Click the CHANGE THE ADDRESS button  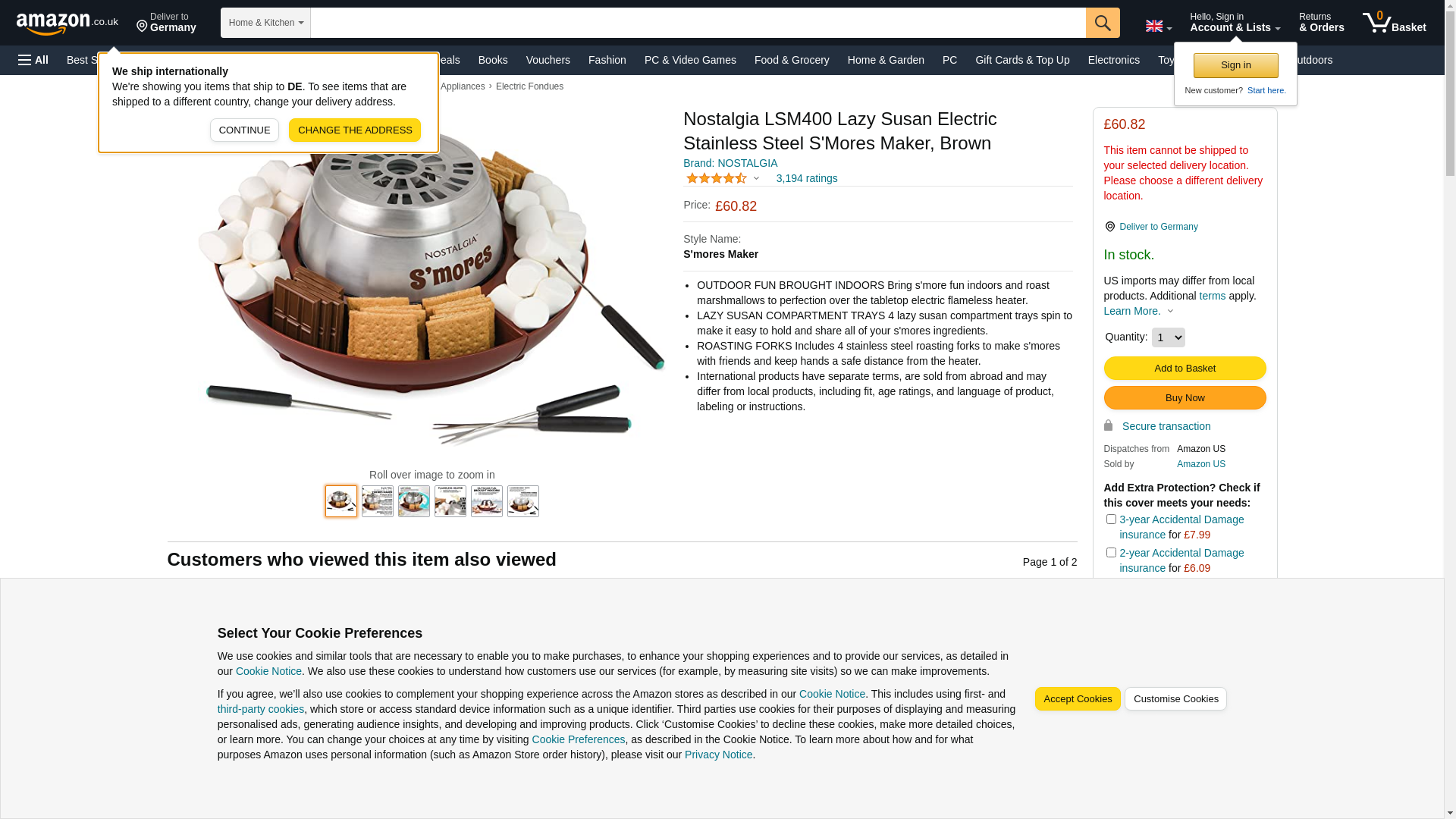[x=355, y=130]
